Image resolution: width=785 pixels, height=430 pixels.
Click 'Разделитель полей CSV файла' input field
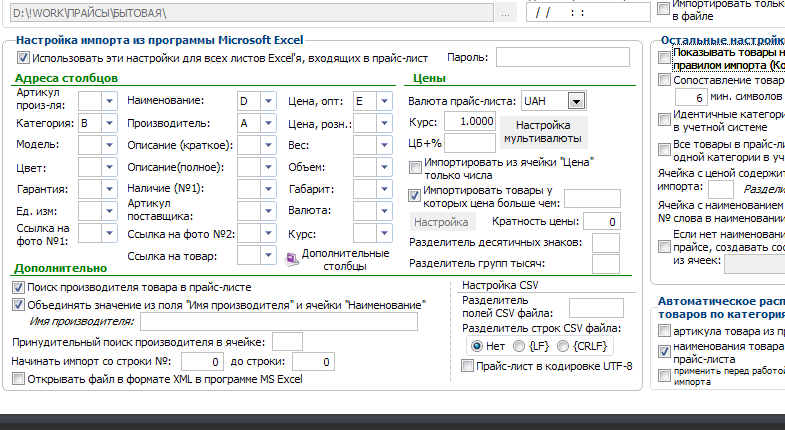pos(596,308)
